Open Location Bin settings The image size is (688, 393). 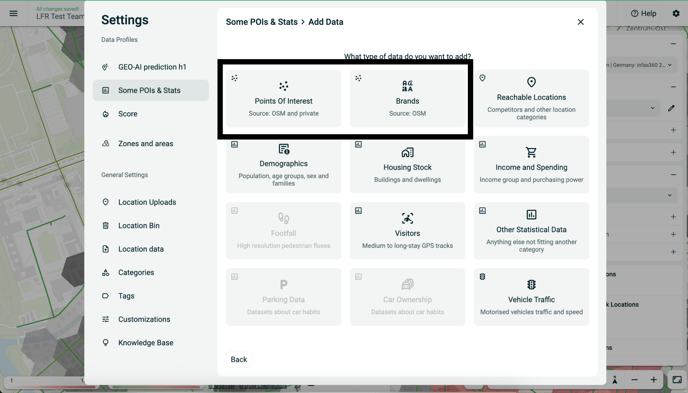click(151, 225)
